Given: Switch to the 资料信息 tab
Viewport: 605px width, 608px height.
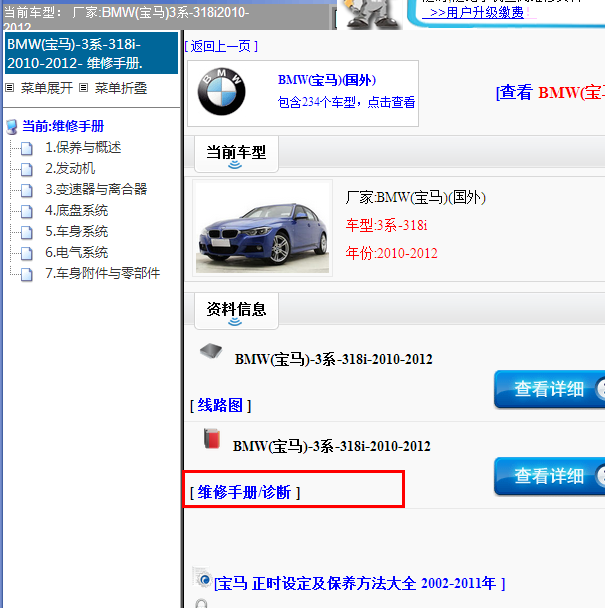Looking at the screenshot, I should click(236, 311).
